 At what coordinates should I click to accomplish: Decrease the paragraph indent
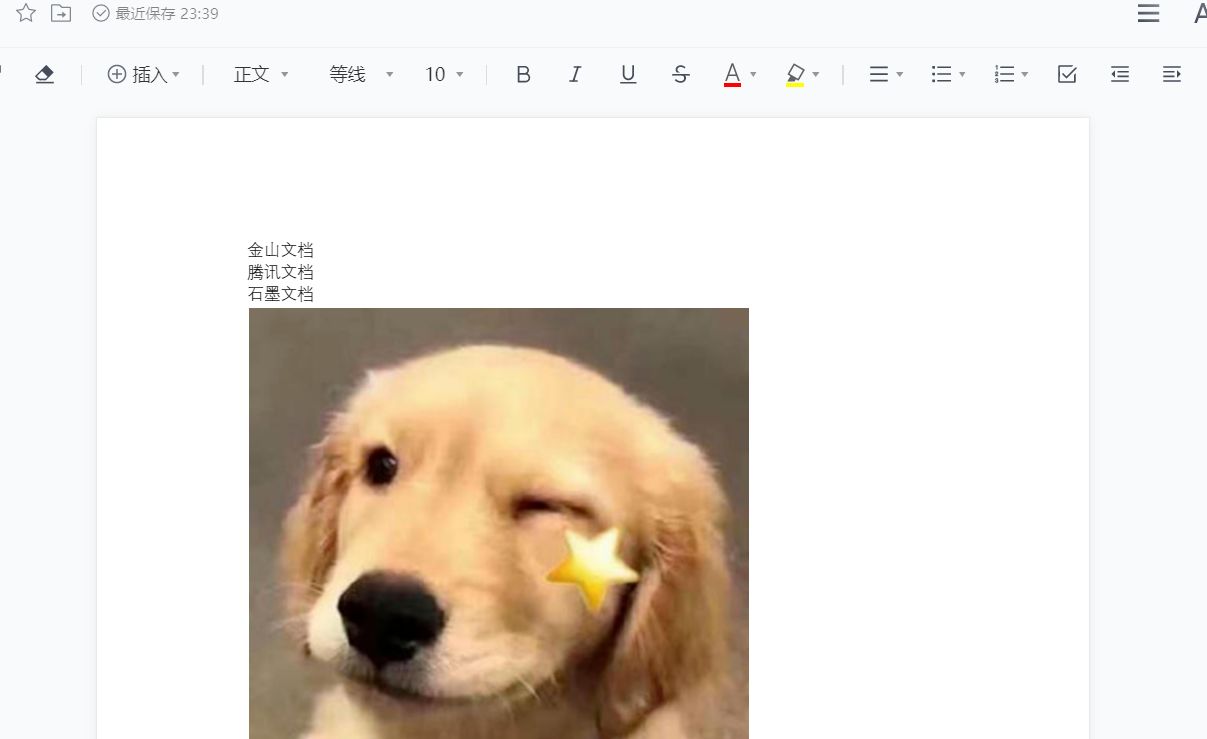1120,74
